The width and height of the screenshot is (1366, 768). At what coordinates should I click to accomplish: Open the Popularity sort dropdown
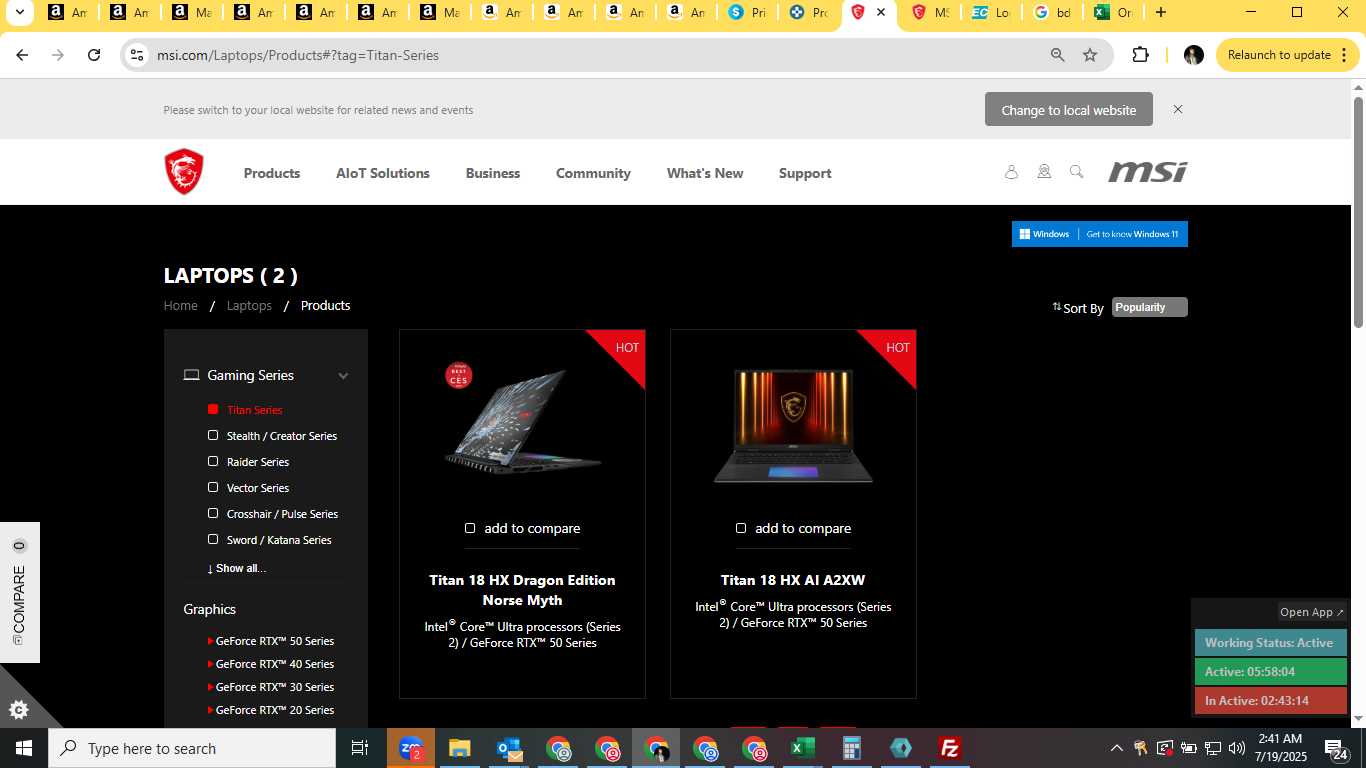(x=1149, y=307)
